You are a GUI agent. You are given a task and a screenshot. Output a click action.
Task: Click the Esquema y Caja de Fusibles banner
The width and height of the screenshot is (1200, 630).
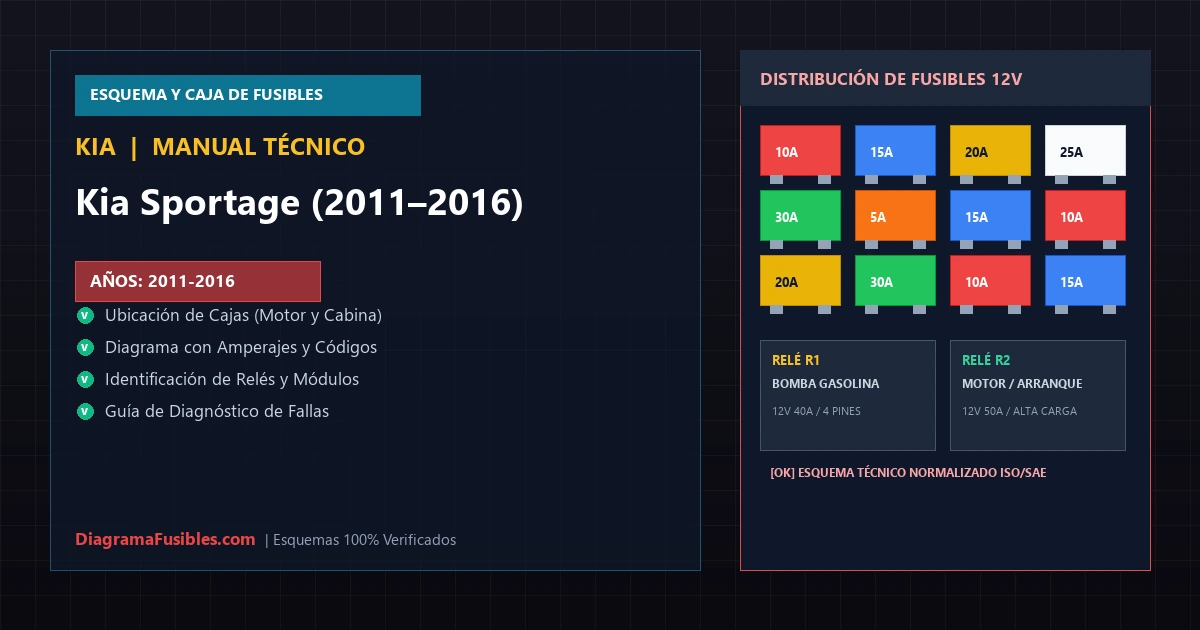248,95
